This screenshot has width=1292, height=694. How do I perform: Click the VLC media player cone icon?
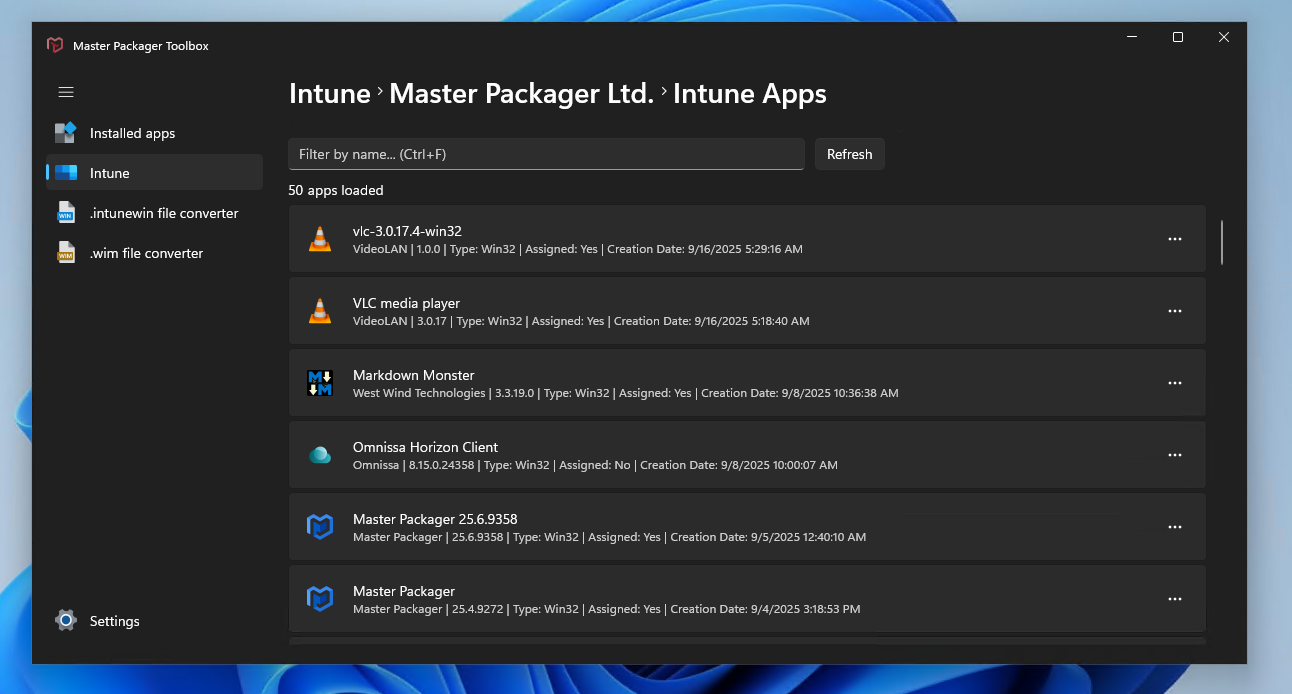pyautogui.click(x=319, y=311)
